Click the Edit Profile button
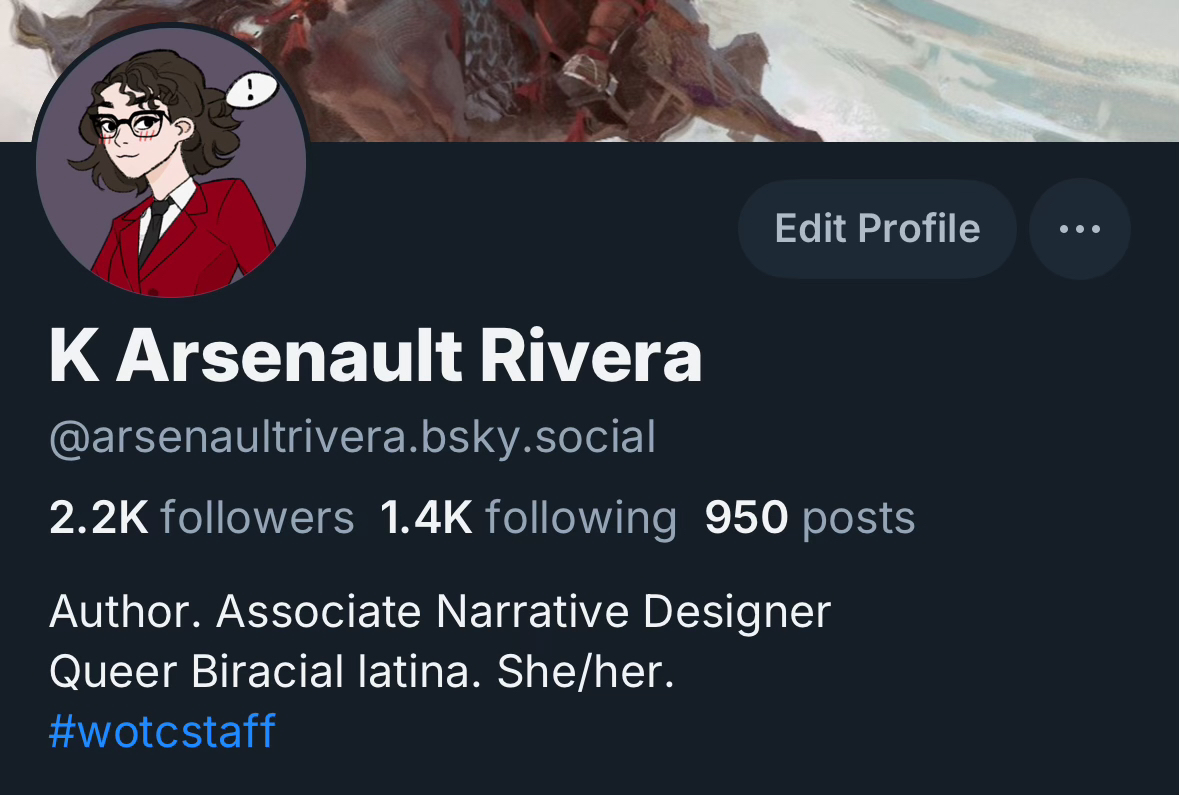This screenshot has height=795, width=1179. (877, 229)
